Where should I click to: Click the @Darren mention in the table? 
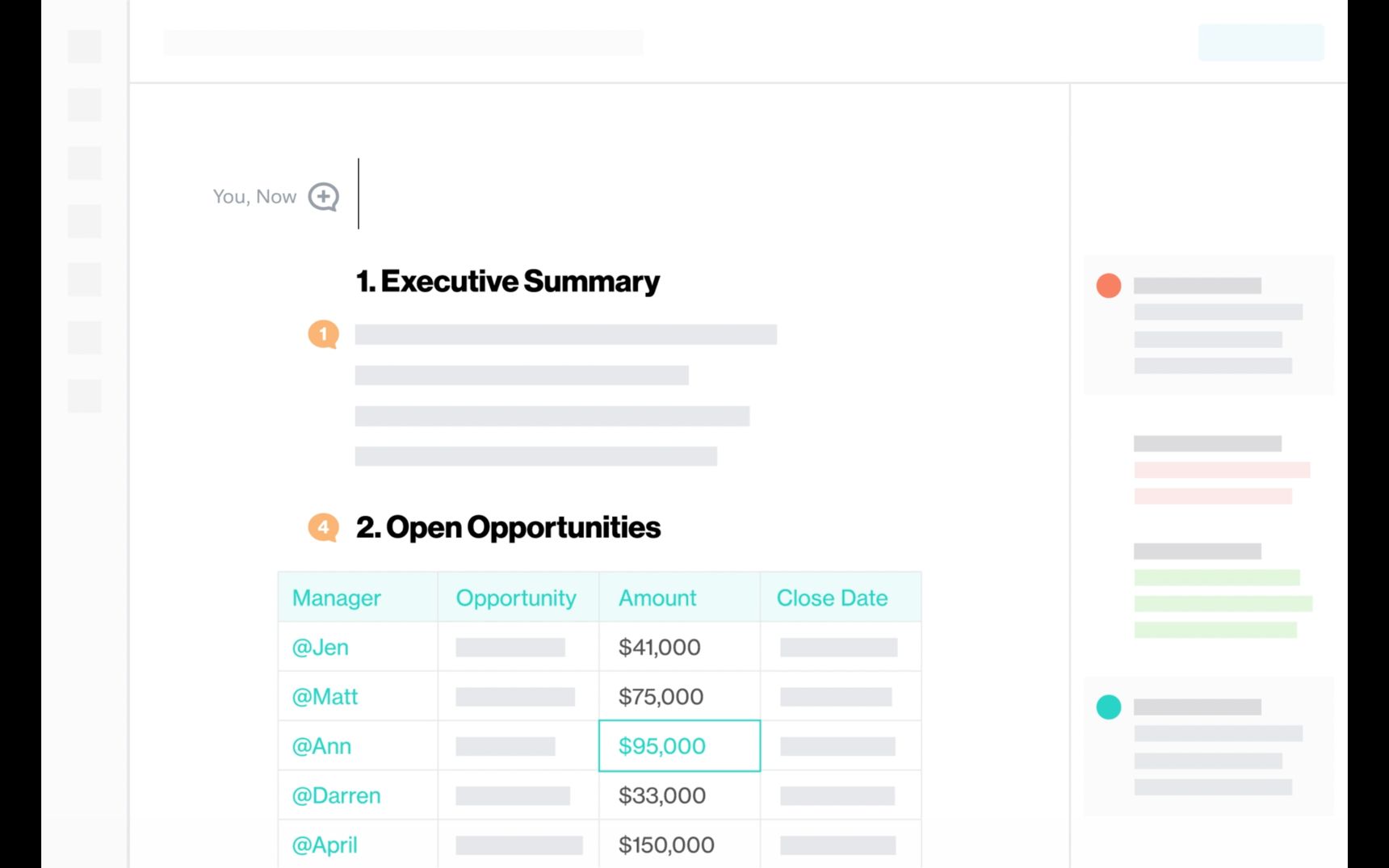(x=336, y=795)
